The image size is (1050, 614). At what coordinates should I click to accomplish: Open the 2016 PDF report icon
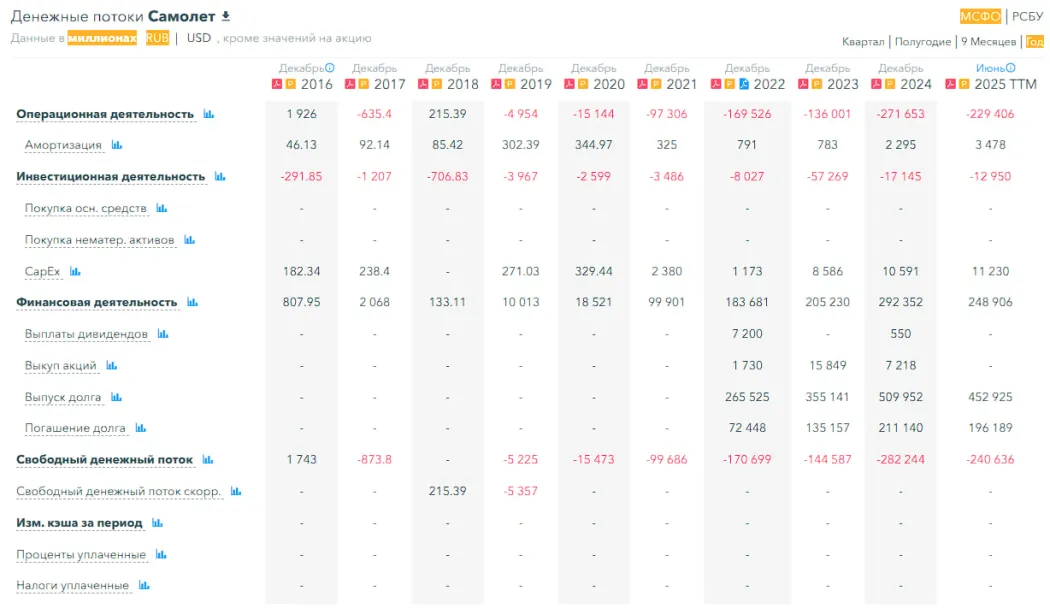278,84
